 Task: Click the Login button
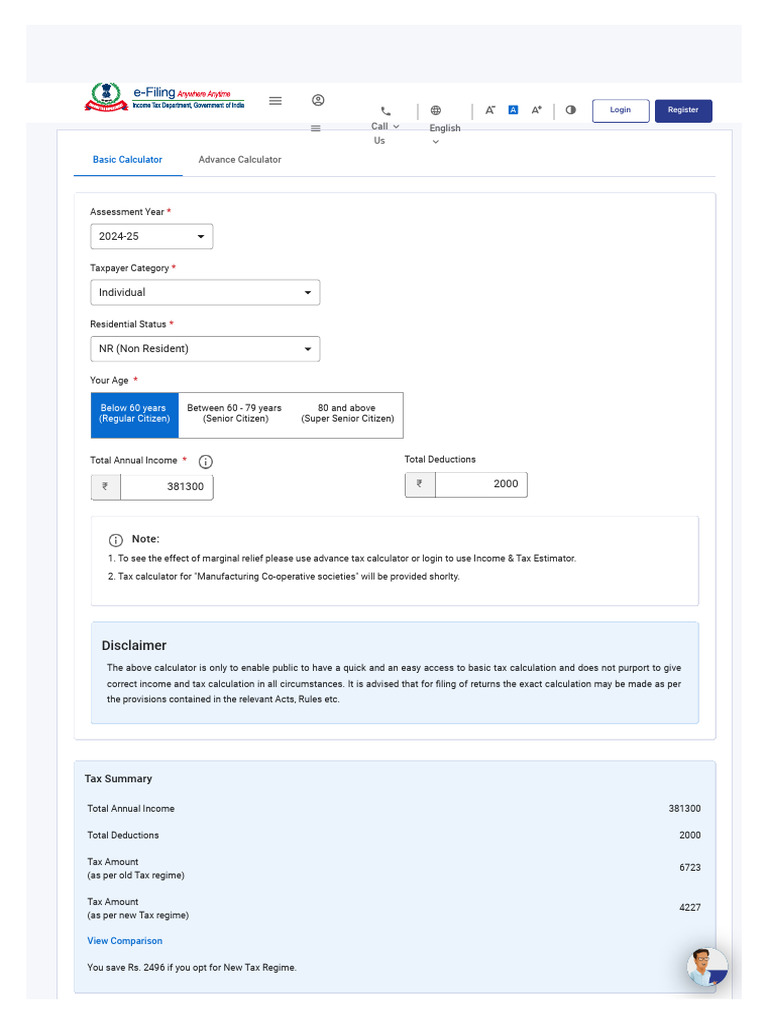[x=620, y=110]
